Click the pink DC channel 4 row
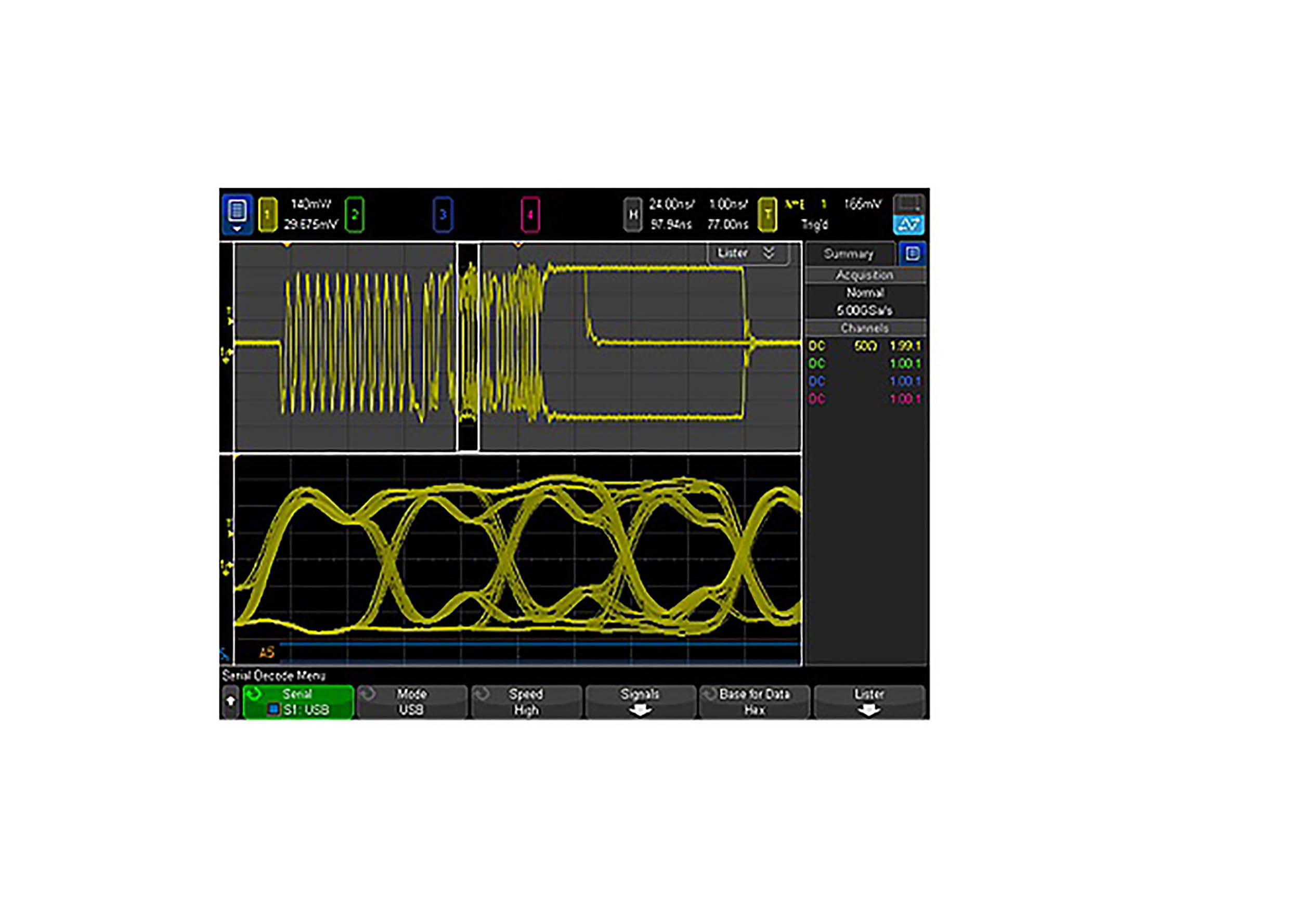1300x924 pixels. tap(865, 399)
